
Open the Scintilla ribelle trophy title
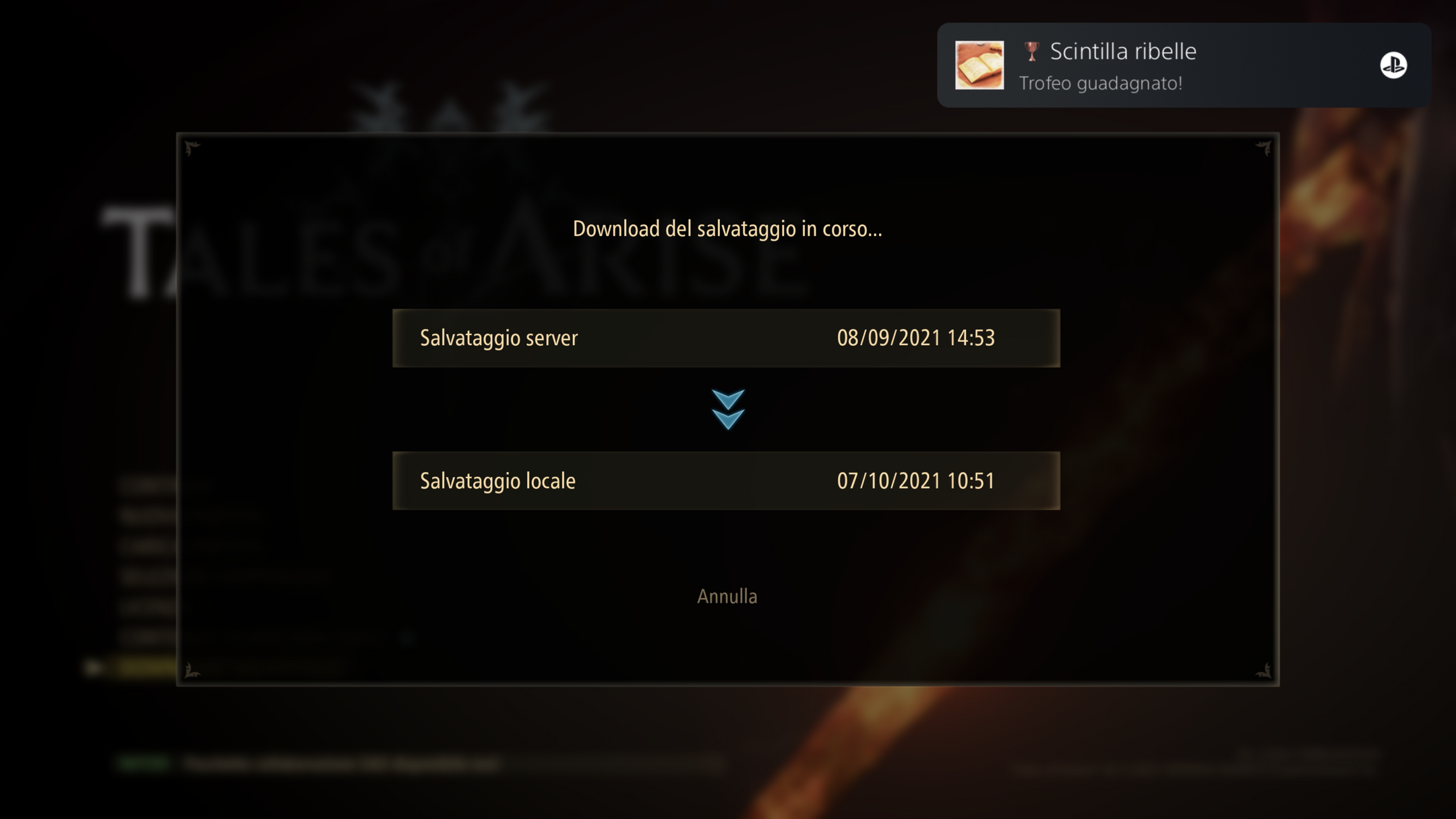pos(1123,51)
